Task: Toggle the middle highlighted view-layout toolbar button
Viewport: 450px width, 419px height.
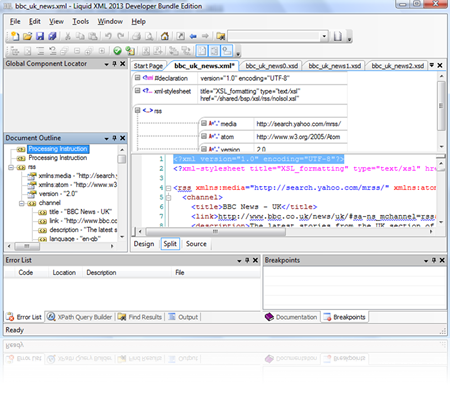Action: click(214, 51)
